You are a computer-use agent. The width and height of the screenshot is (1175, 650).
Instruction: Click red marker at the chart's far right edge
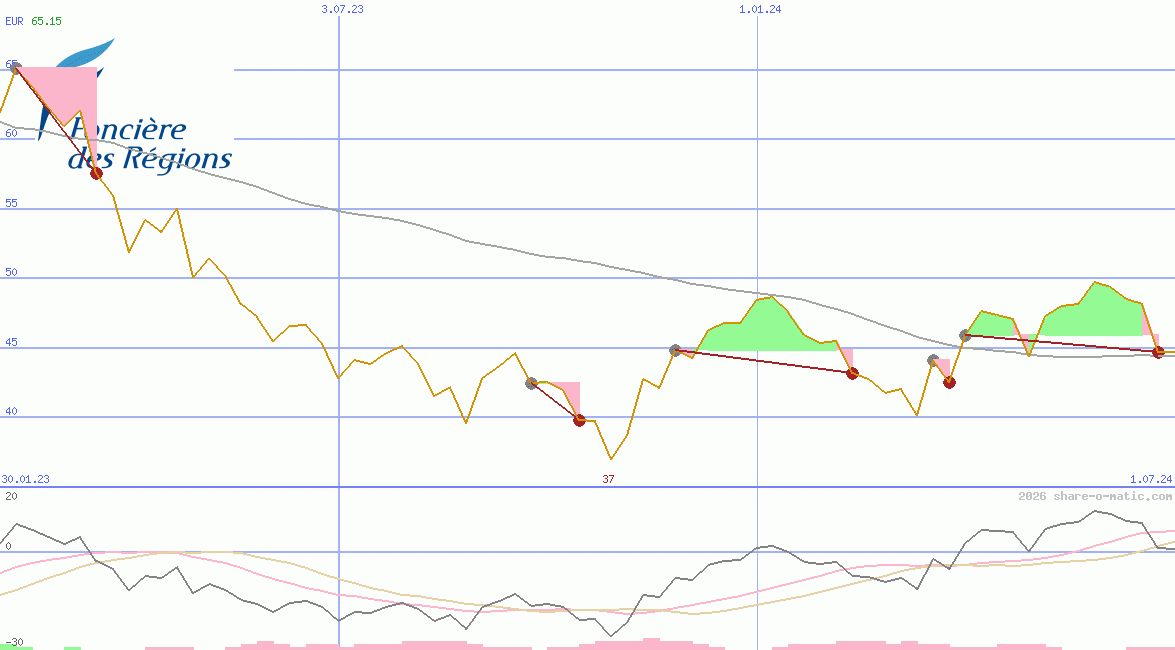(x=1158, y=351)
